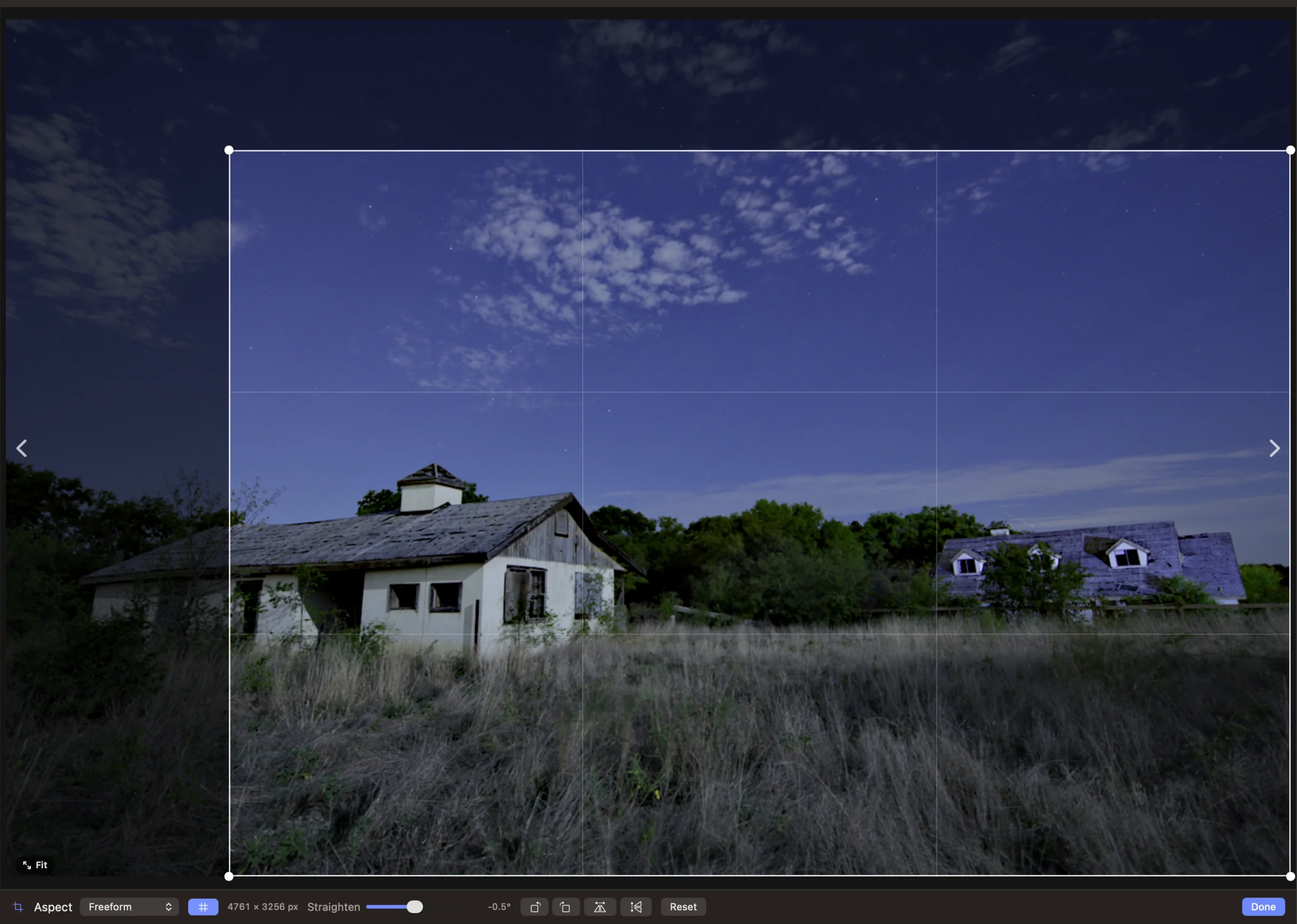Flip the image vertically

coord(636,906)
